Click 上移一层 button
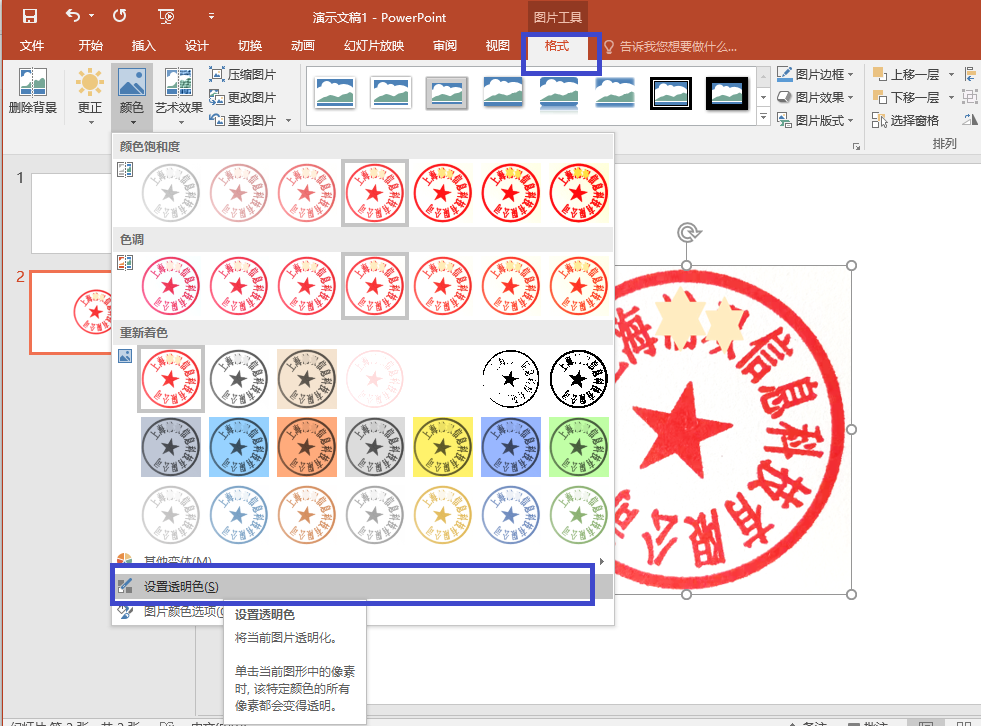 pyautogui.click(x=907, y=74)
